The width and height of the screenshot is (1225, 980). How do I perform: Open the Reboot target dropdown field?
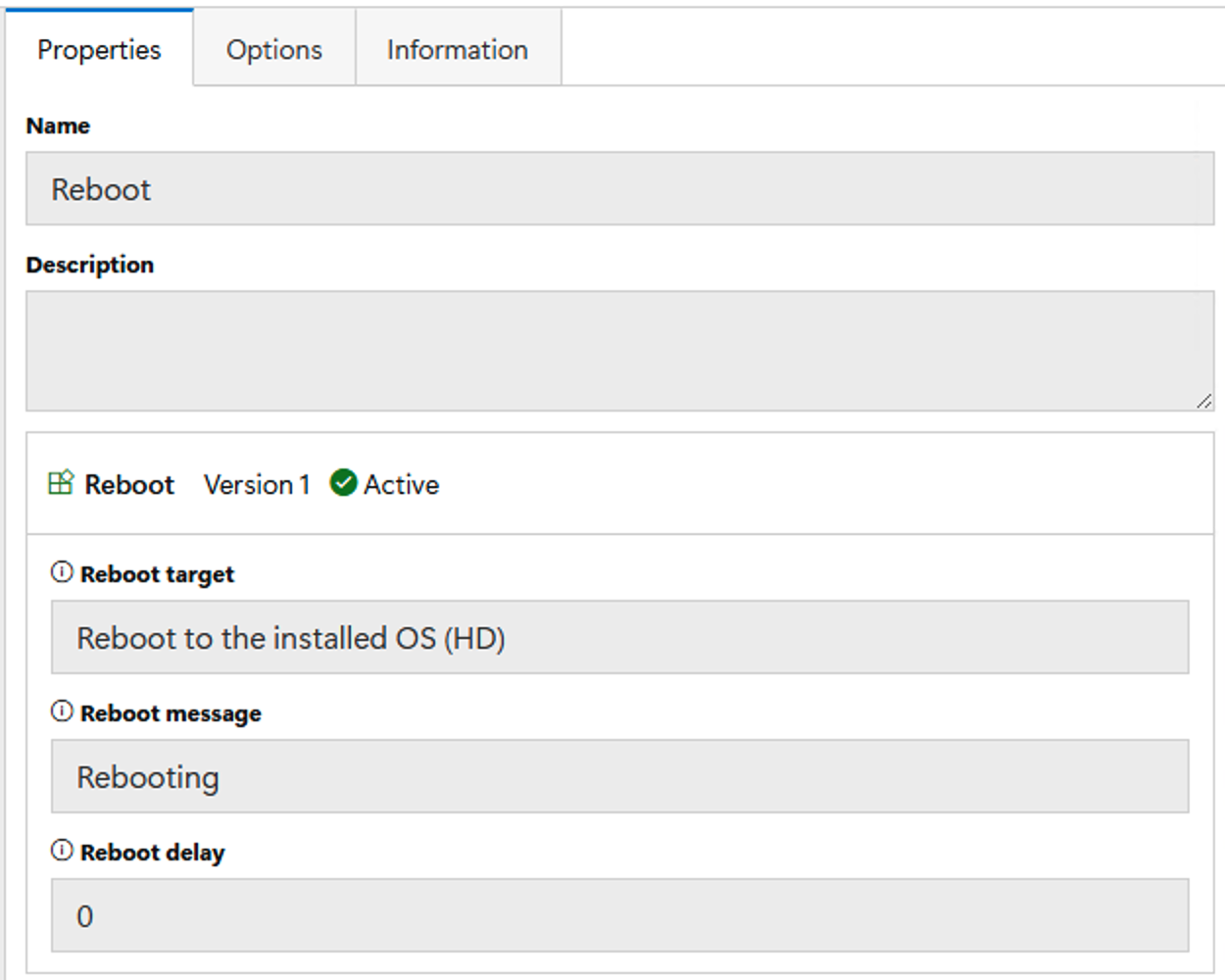(x=619, y=637)
